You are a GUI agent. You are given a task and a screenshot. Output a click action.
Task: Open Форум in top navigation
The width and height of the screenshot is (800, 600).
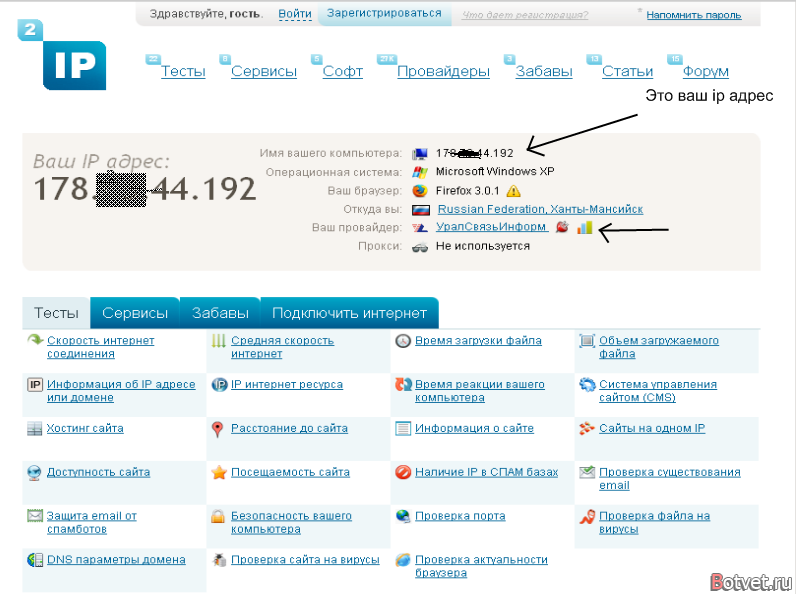tap(706, 71)
